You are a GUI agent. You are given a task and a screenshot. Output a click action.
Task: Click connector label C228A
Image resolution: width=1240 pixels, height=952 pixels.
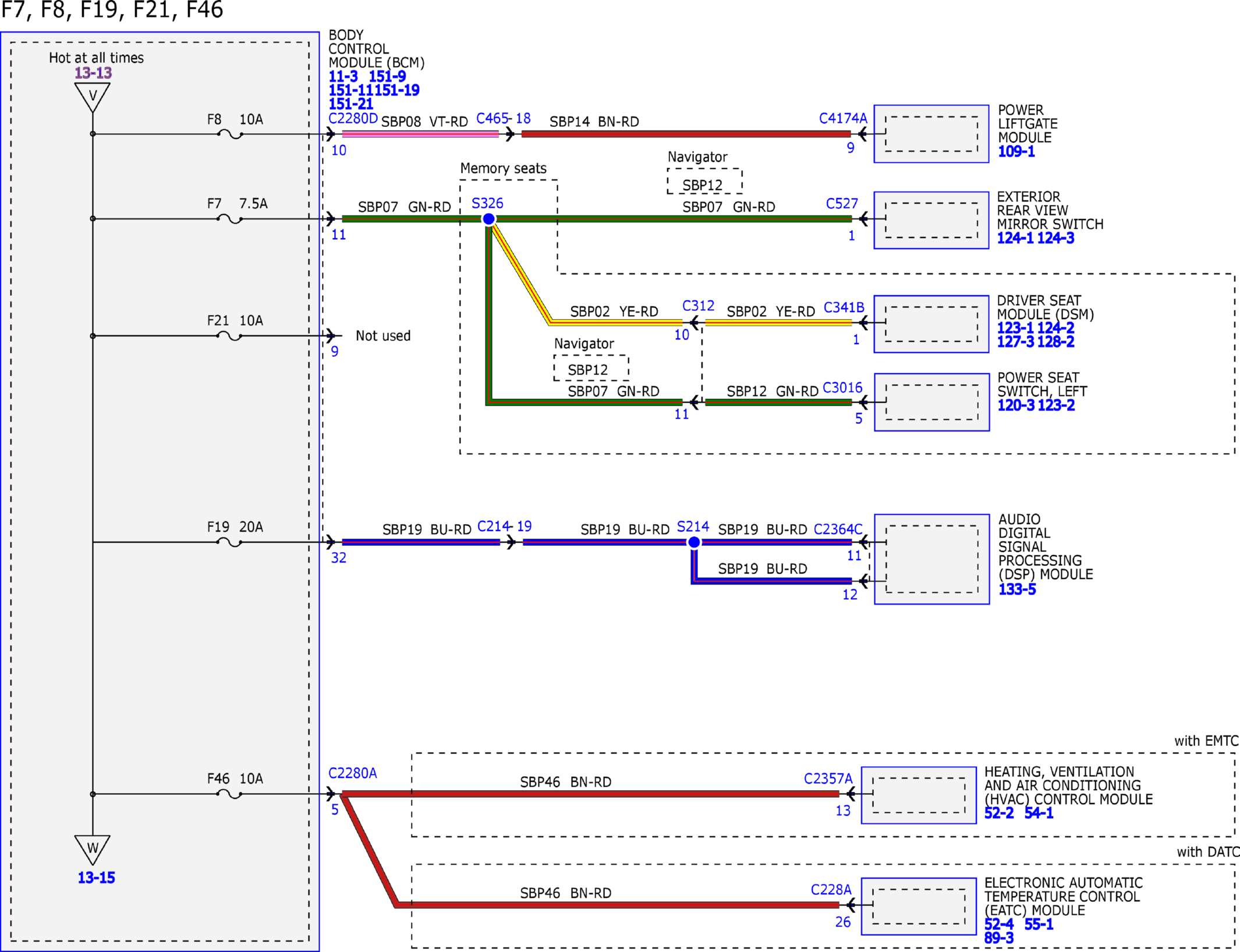coord(831,889)
